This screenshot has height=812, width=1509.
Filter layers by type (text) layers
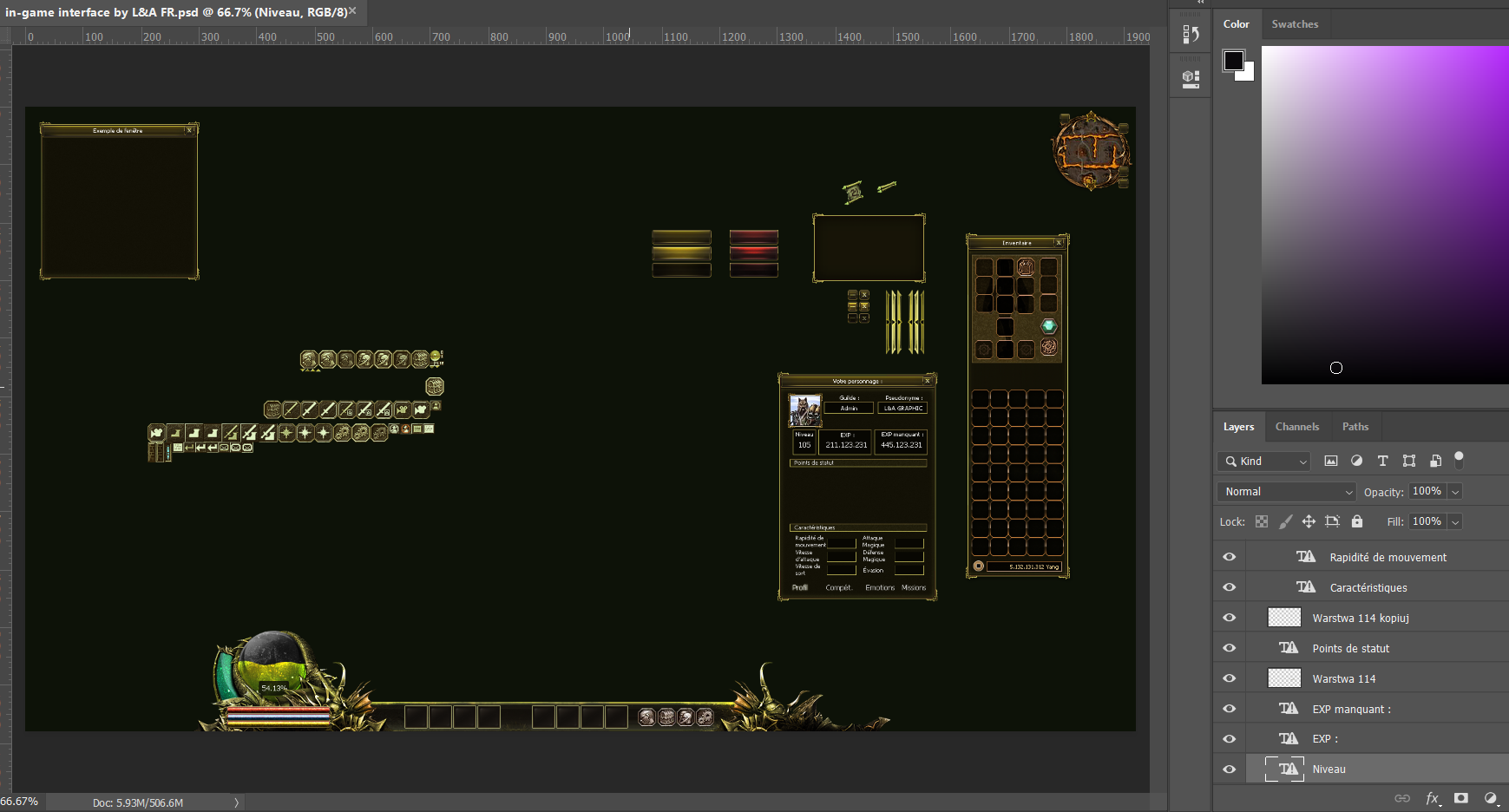(1382, 462)
